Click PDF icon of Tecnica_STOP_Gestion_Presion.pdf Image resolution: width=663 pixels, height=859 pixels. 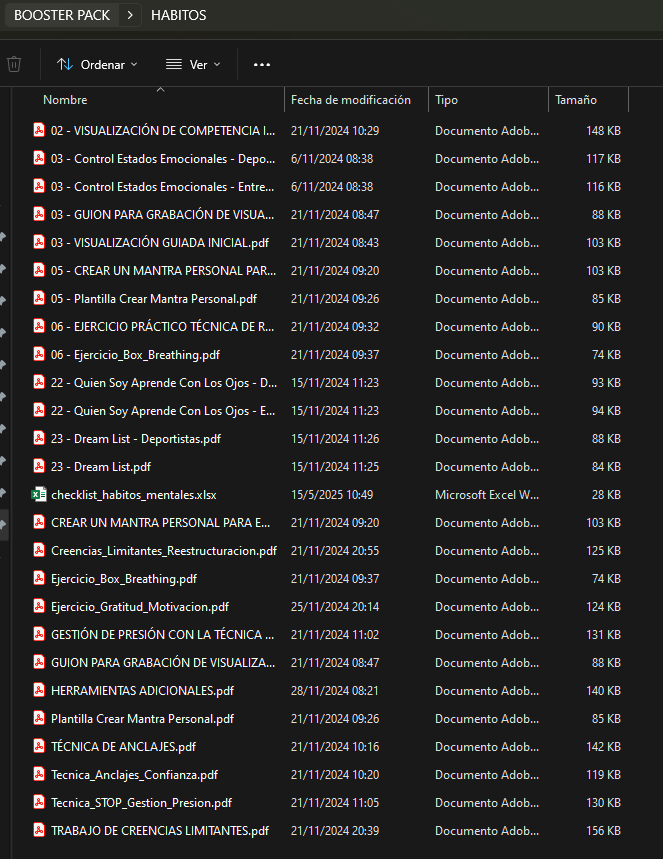[39, 803]
